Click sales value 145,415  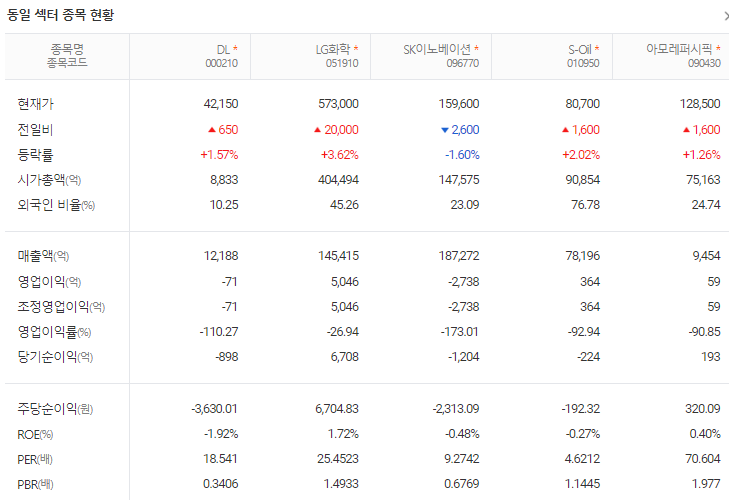tap(338, 256)
